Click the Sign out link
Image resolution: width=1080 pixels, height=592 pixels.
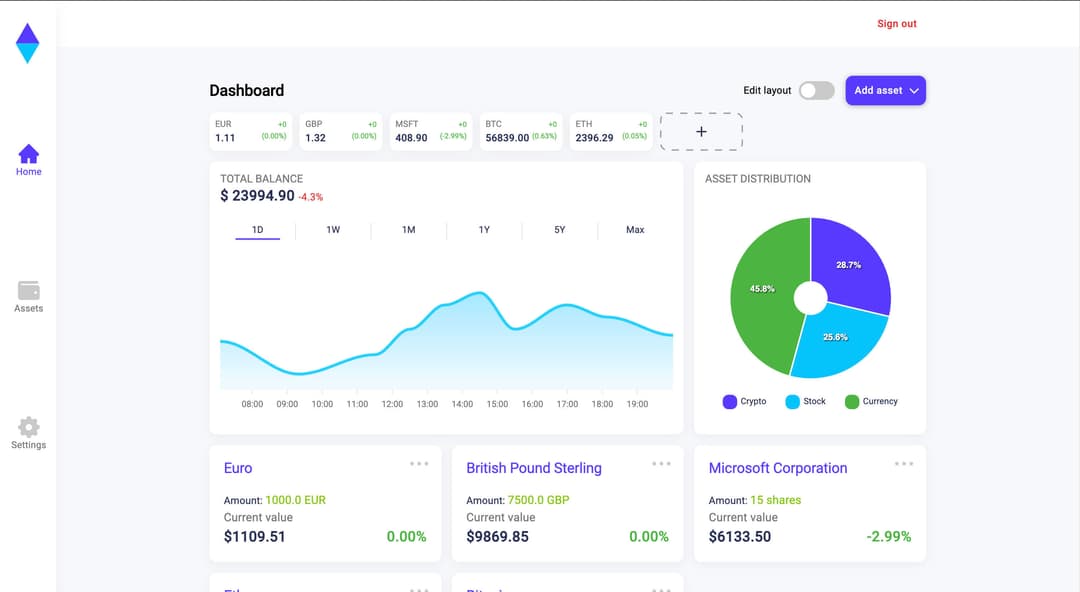pyautogui.click(x=896, y=24)
